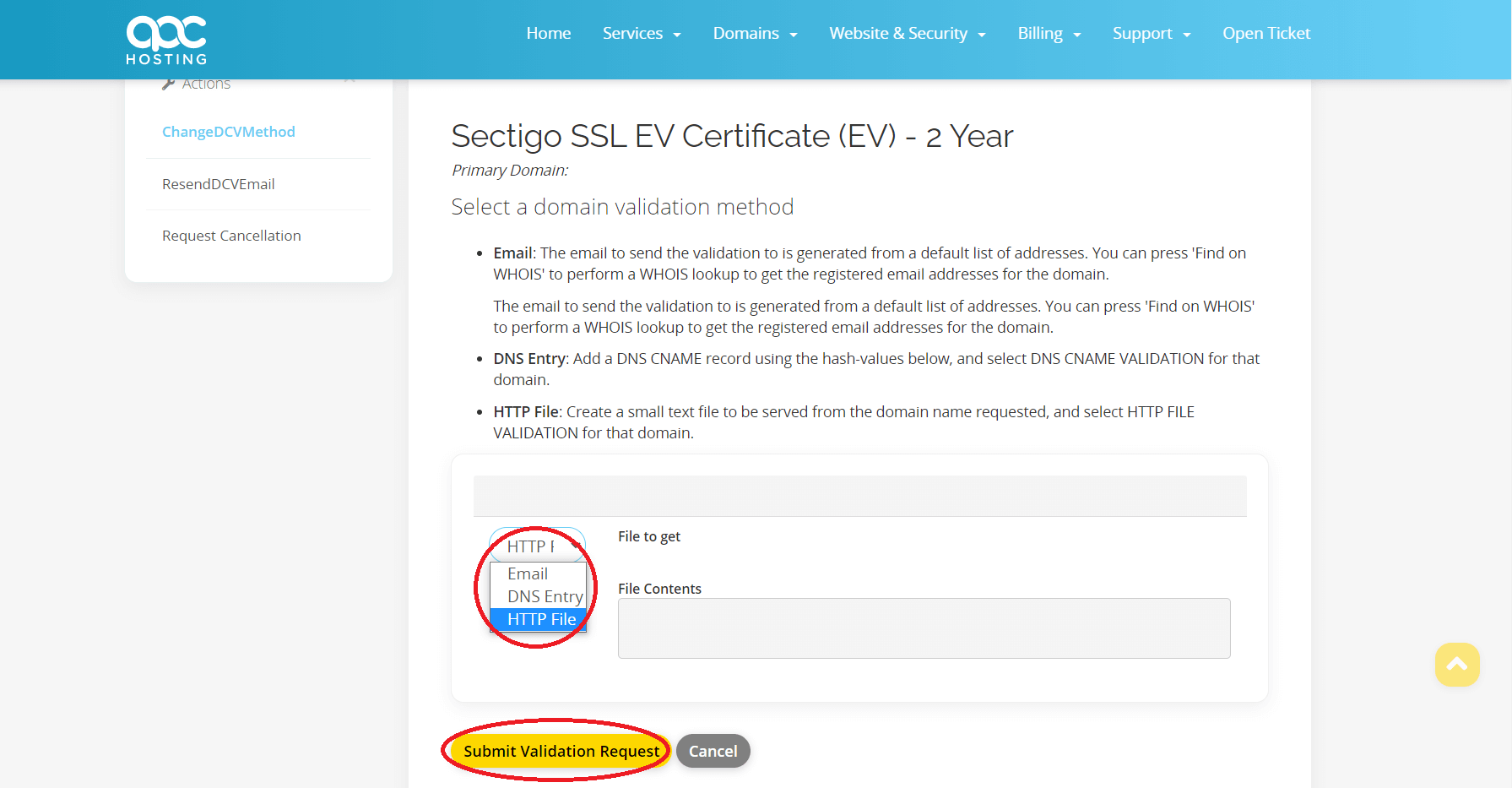Open the Home menu item
Viewport: 1512px width, 788px height.
coord(549,33)
